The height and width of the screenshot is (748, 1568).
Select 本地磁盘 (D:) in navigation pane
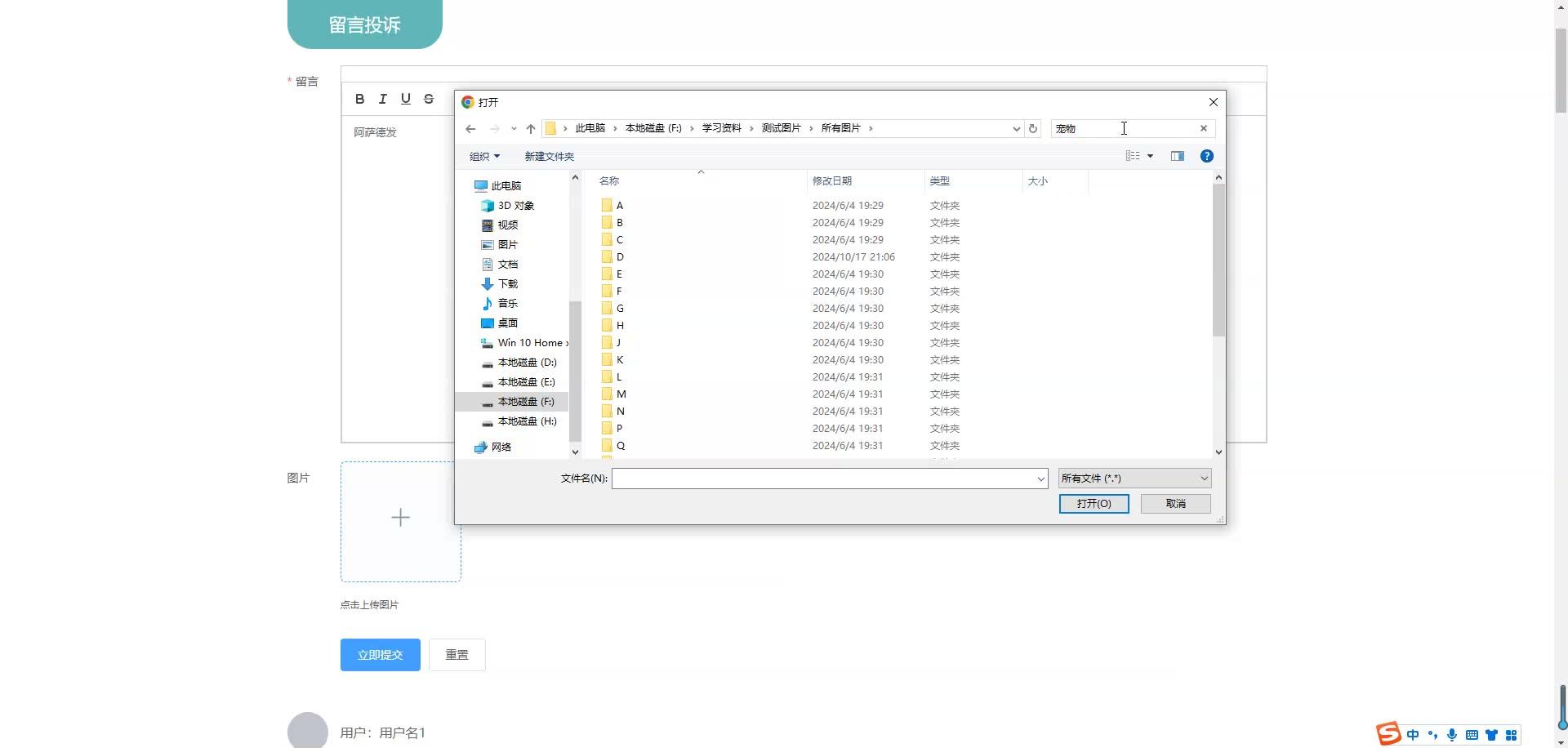tap(527, 363)
